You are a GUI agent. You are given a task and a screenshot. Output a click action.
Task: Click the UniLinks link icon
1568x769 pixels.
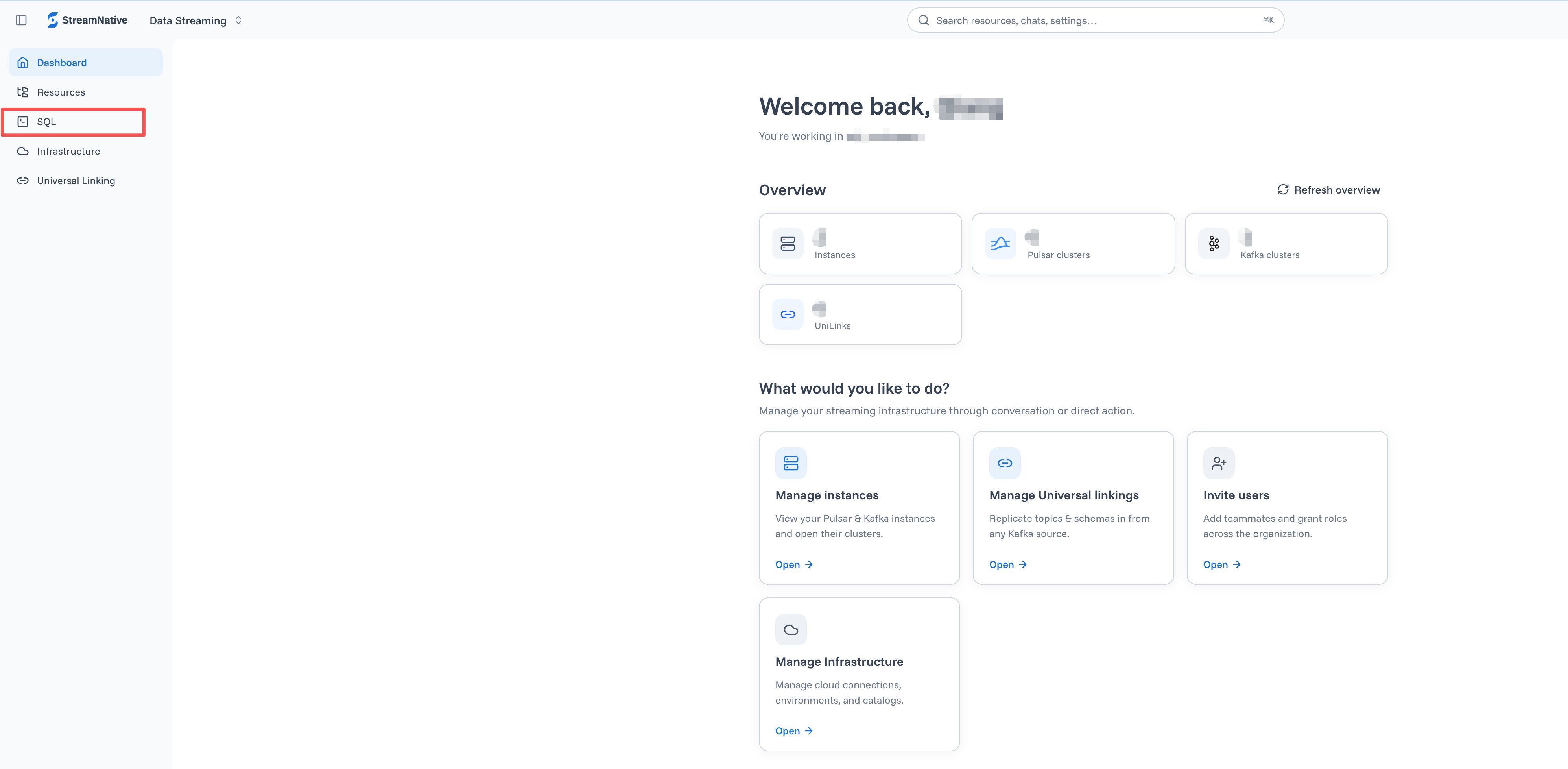788,315
